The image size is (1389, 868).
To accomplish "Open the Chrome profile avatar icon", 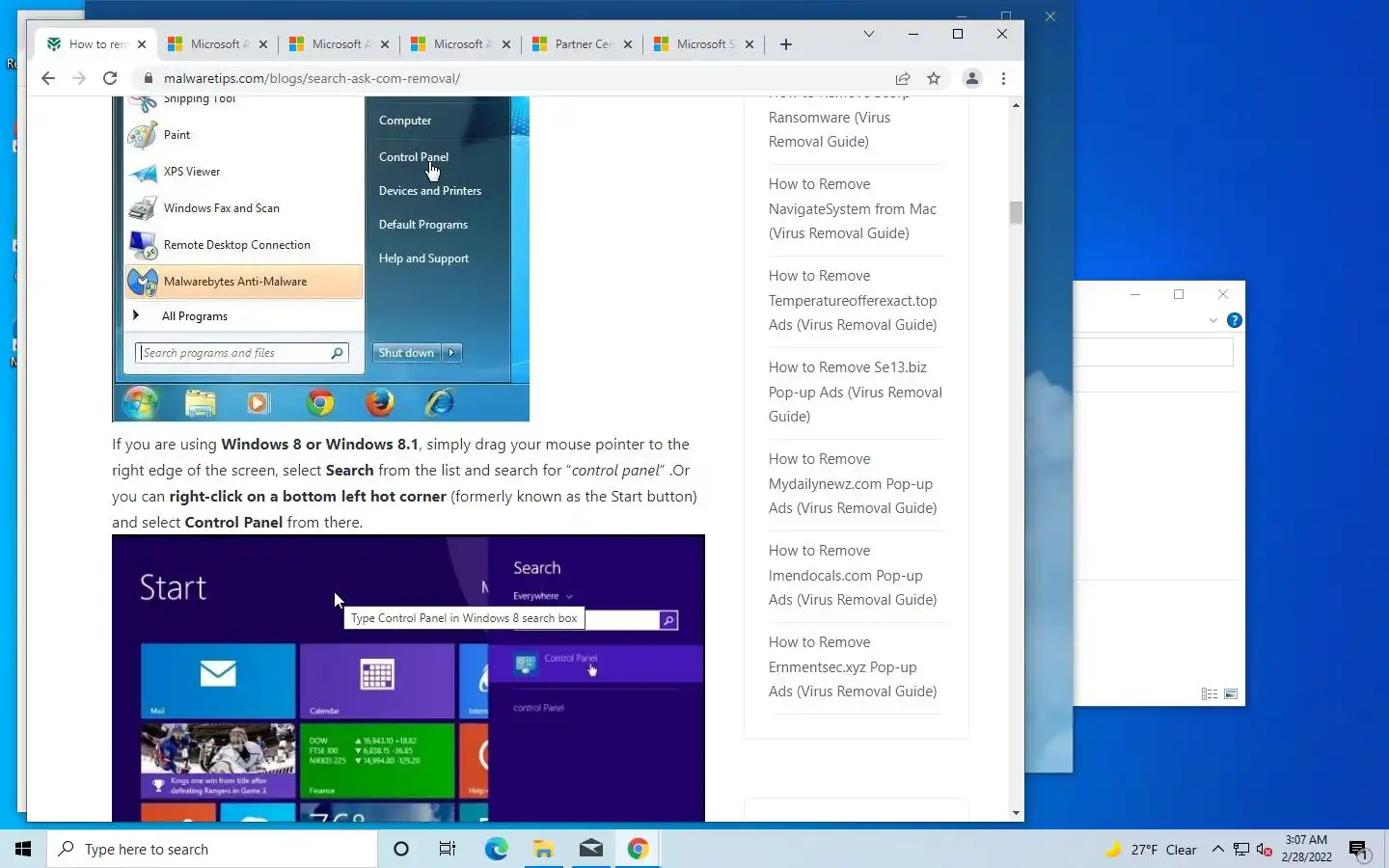I will point(972,78).
